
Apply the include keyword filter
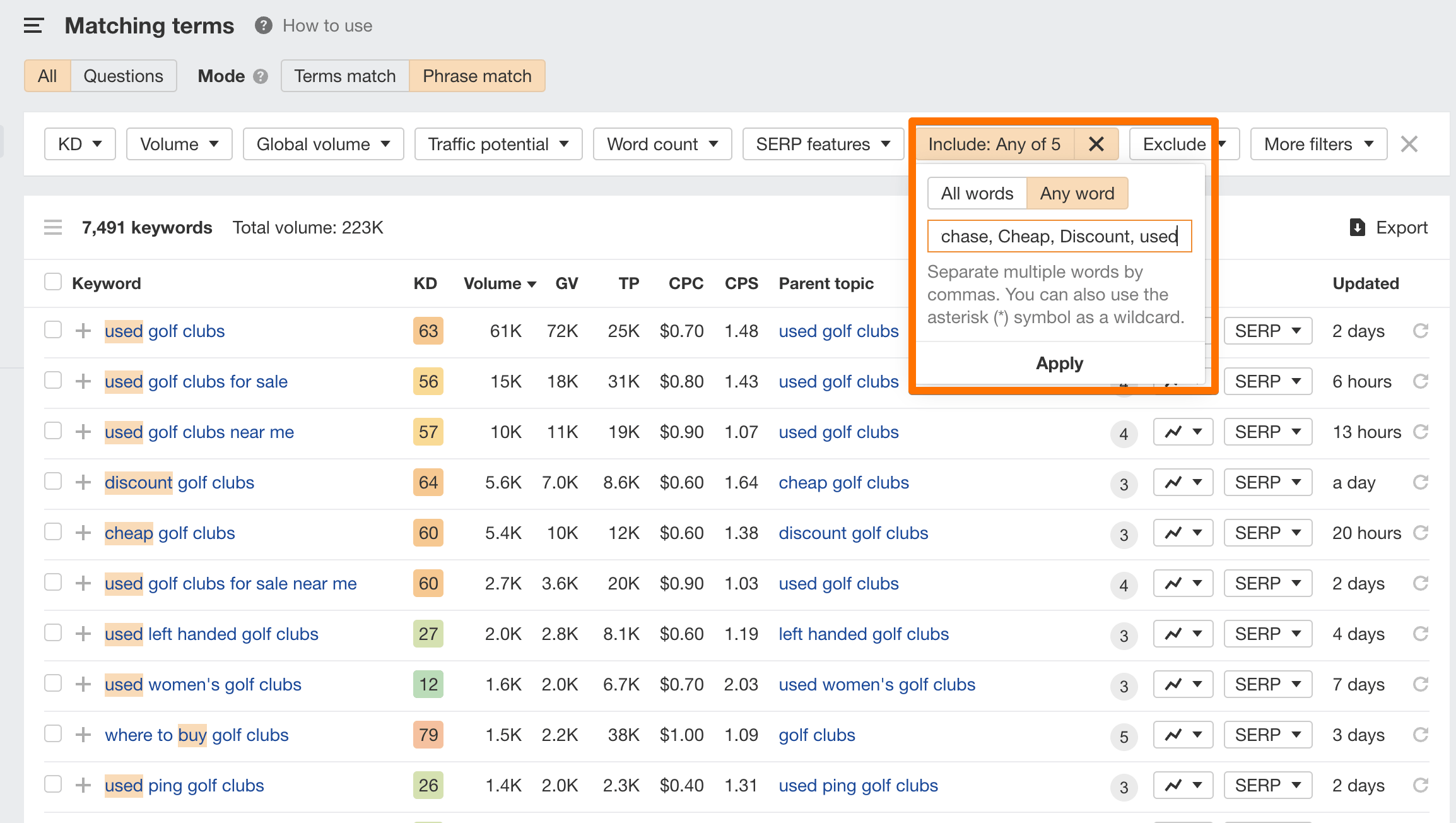[1059, 363]
